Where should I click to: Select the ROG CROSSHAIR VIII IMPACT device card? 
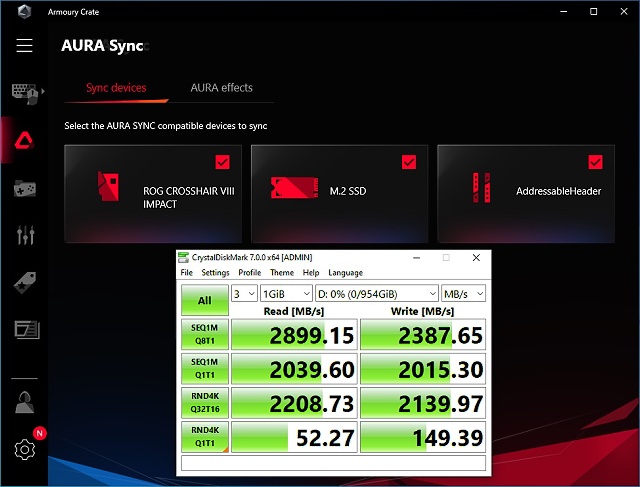pos(153,194)
